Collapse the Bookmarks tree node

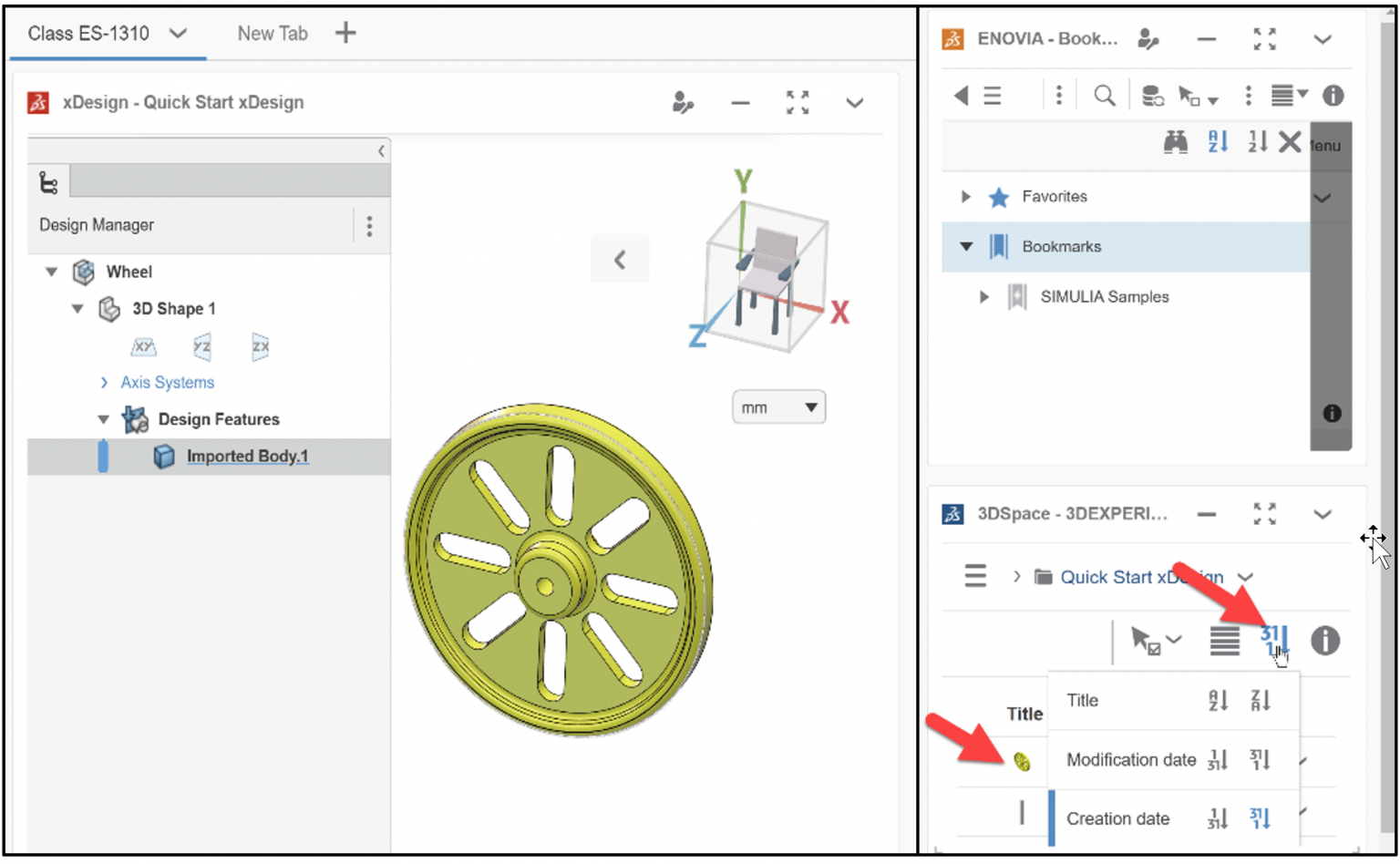[x=965, y=246]
